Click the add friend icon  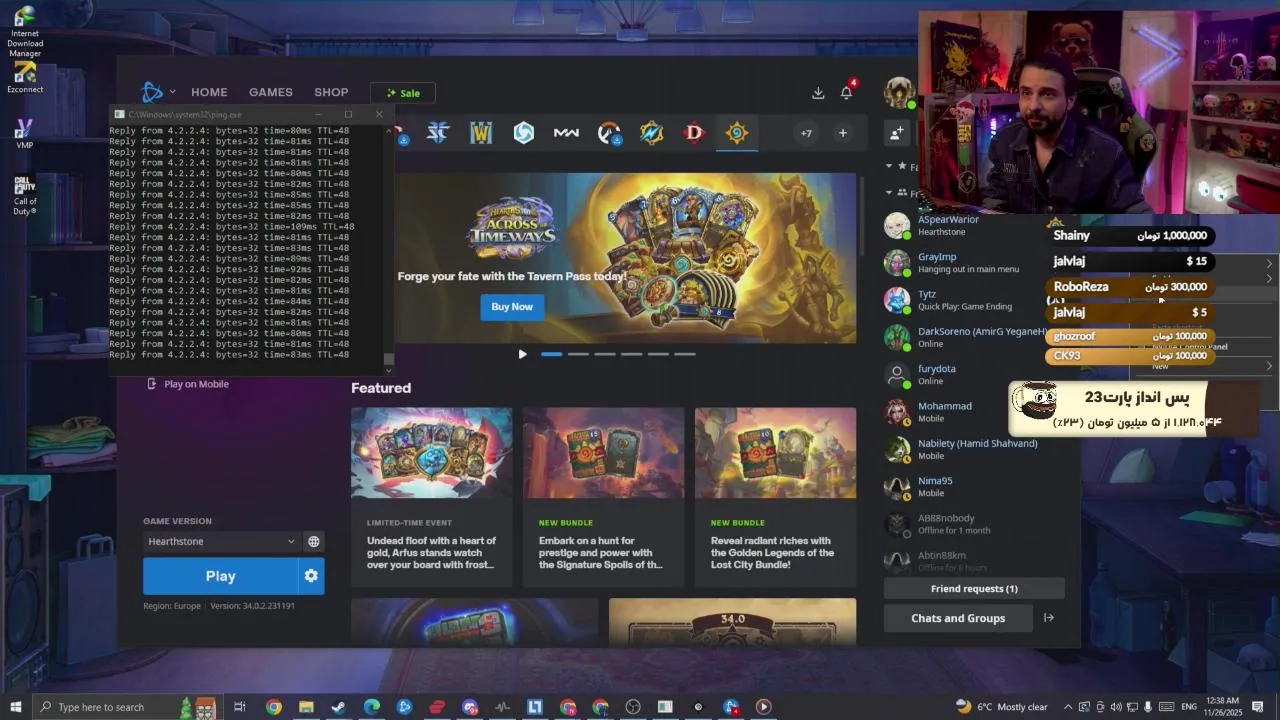897,133
